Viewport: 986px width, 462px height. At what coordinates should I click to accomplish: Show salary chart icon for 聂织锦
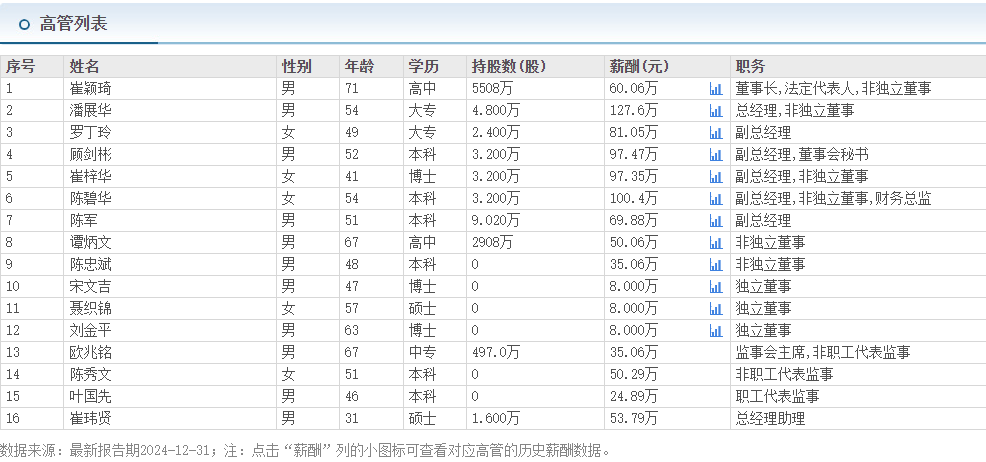(715, 309)
